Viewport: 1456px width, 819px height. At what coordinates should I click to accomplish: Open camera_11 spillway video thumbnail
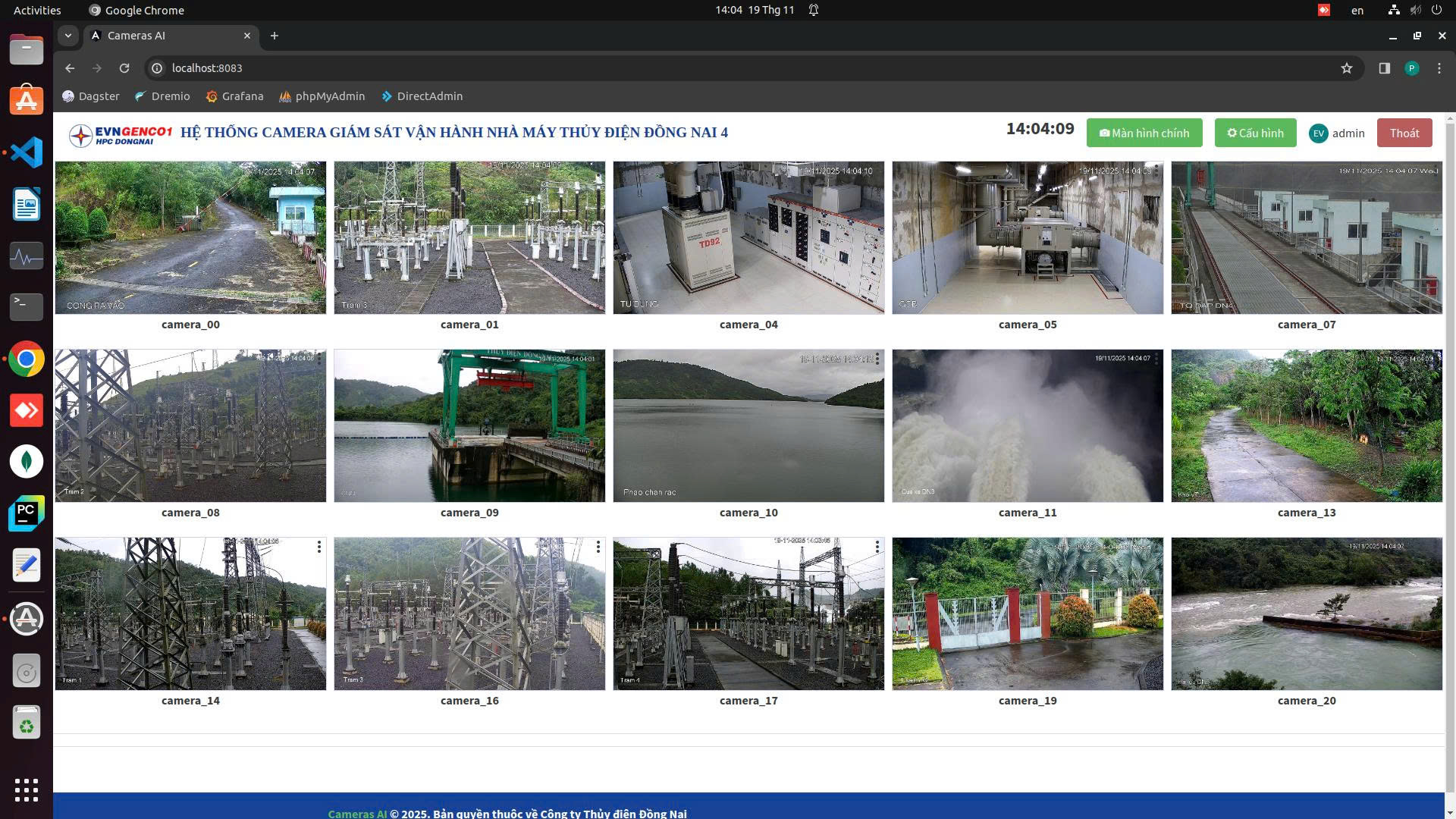point(1027,425)
